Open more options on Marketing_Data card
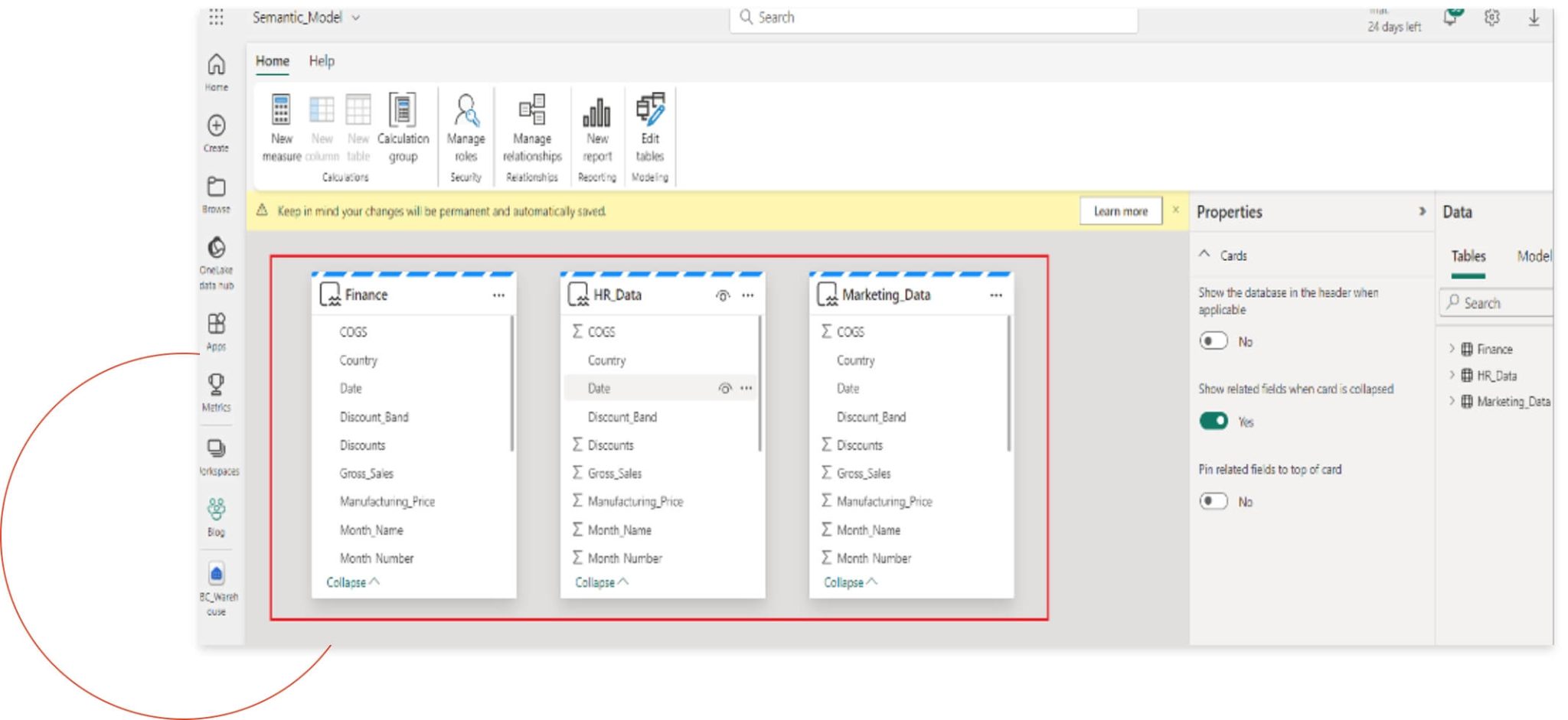Image resolution: width=1568 pixels, height=720 pixels. click(x=996, y=295)
